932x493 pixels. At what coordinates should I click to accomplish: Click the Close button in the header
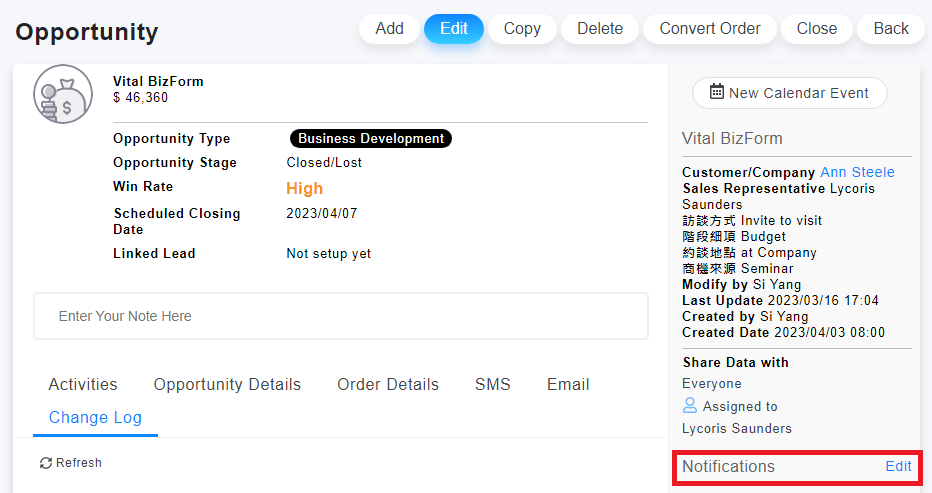click(x=816, y=29)
